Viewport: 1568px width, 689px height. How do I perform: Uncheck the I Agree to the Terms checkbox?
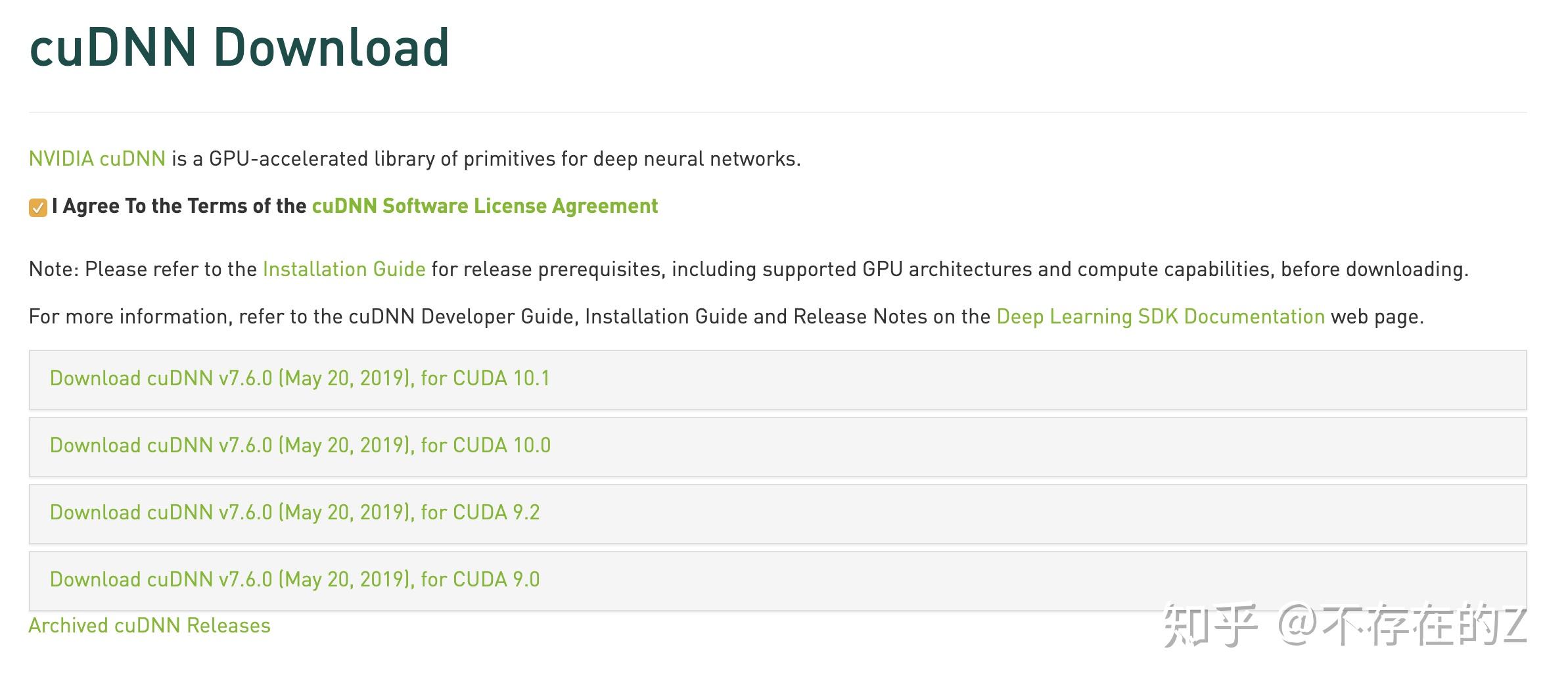[x=38, y=208]
